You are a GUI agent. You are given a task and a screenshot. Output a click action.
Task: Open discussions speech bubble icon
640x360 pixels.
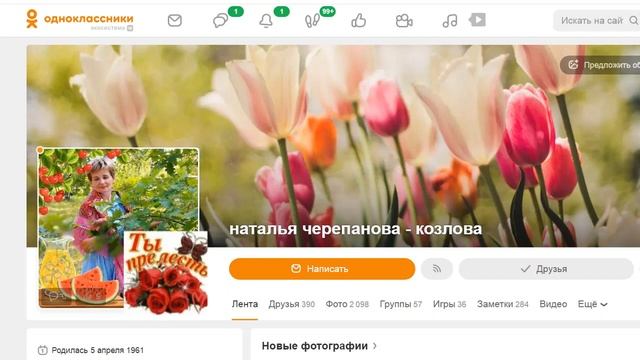click(220, 20)
